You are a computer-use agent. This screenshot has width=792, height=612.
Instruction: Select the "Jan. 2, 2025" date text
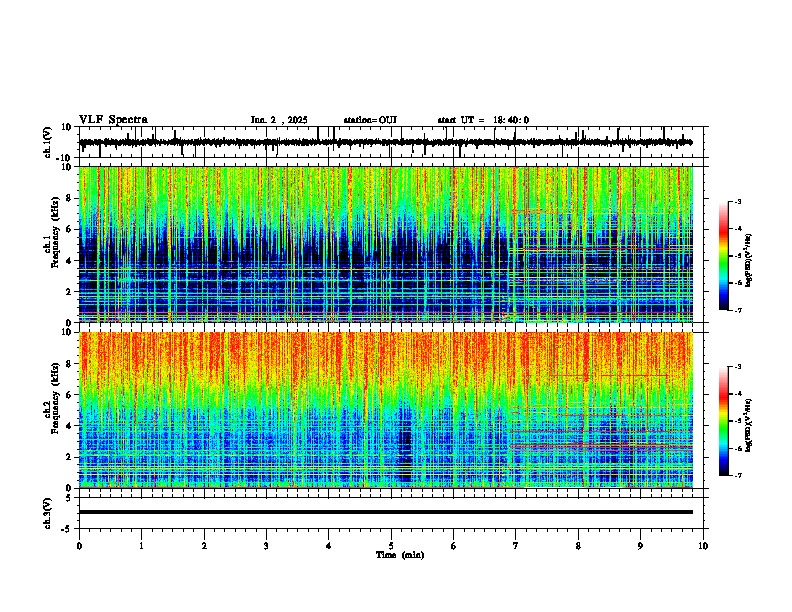click(x=279, y=120)
